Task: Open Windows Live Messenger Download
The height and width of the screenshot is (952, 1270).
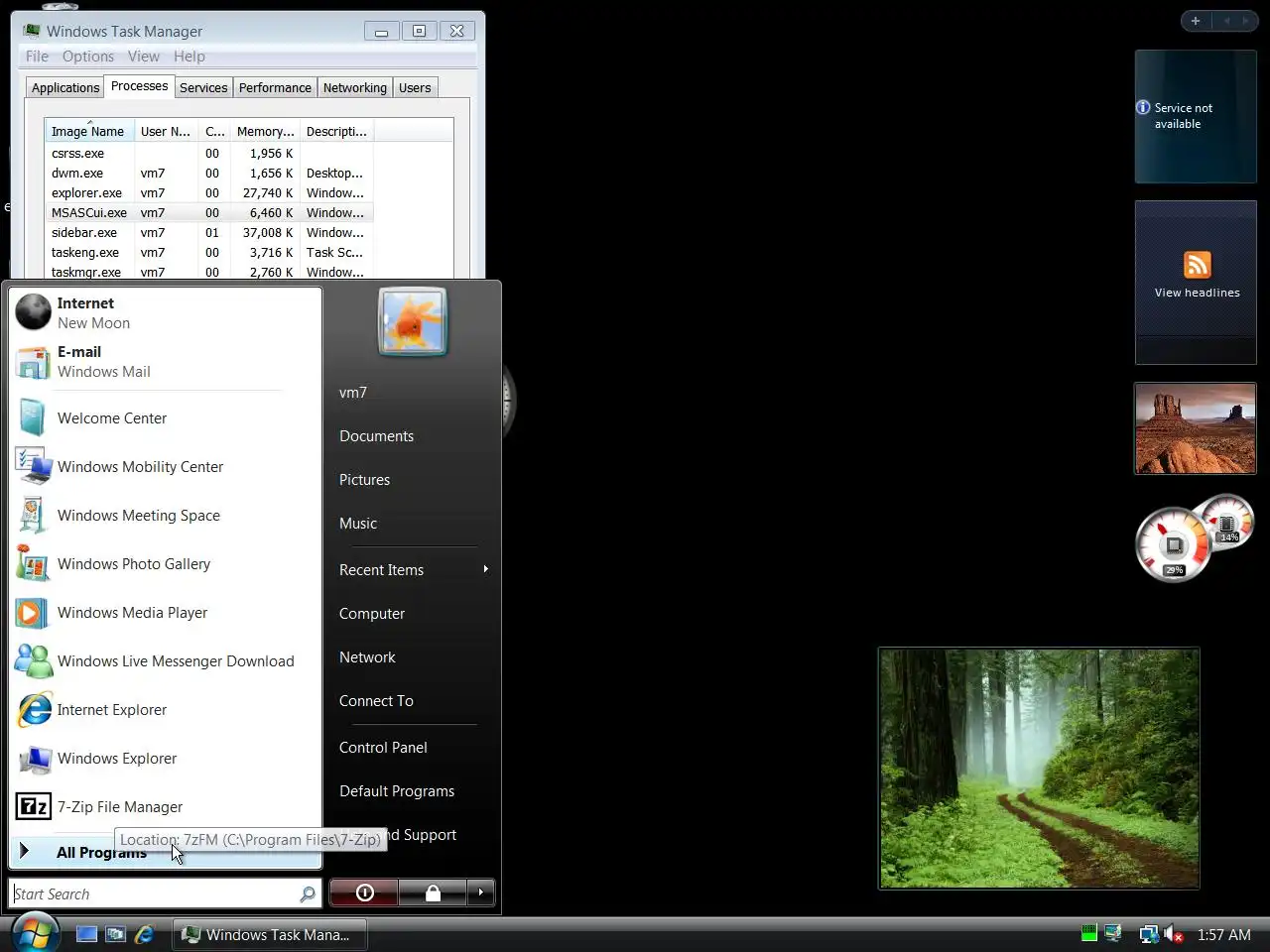Action: (166, 661)
